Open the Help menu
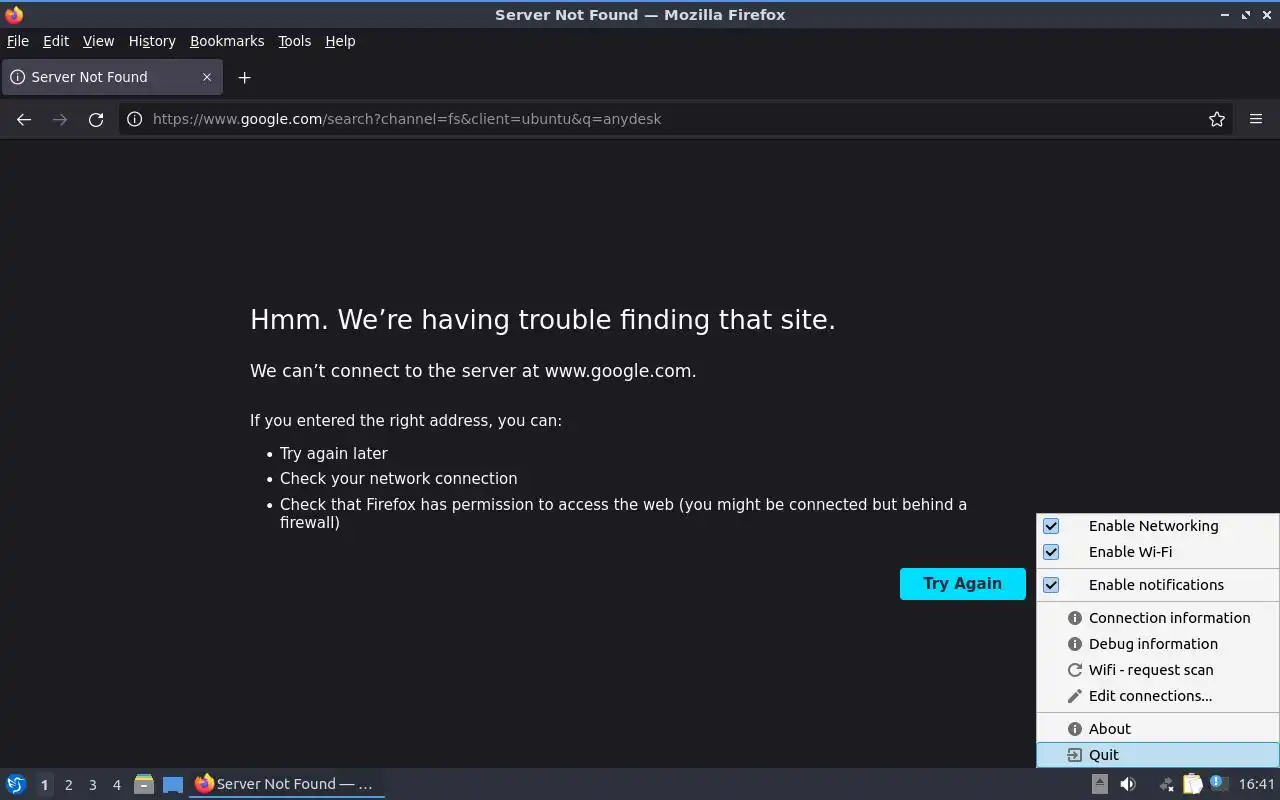The image size is (1280, 800). [x=340, y=41]
